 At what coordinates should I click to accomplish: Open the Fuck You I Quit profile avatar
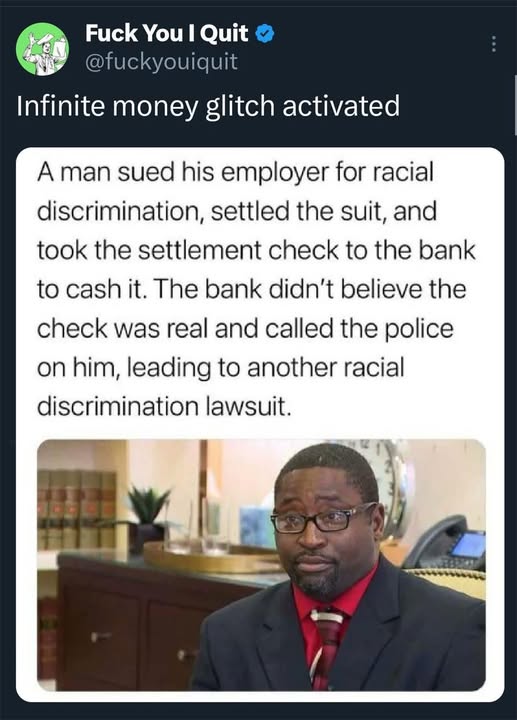42,49
